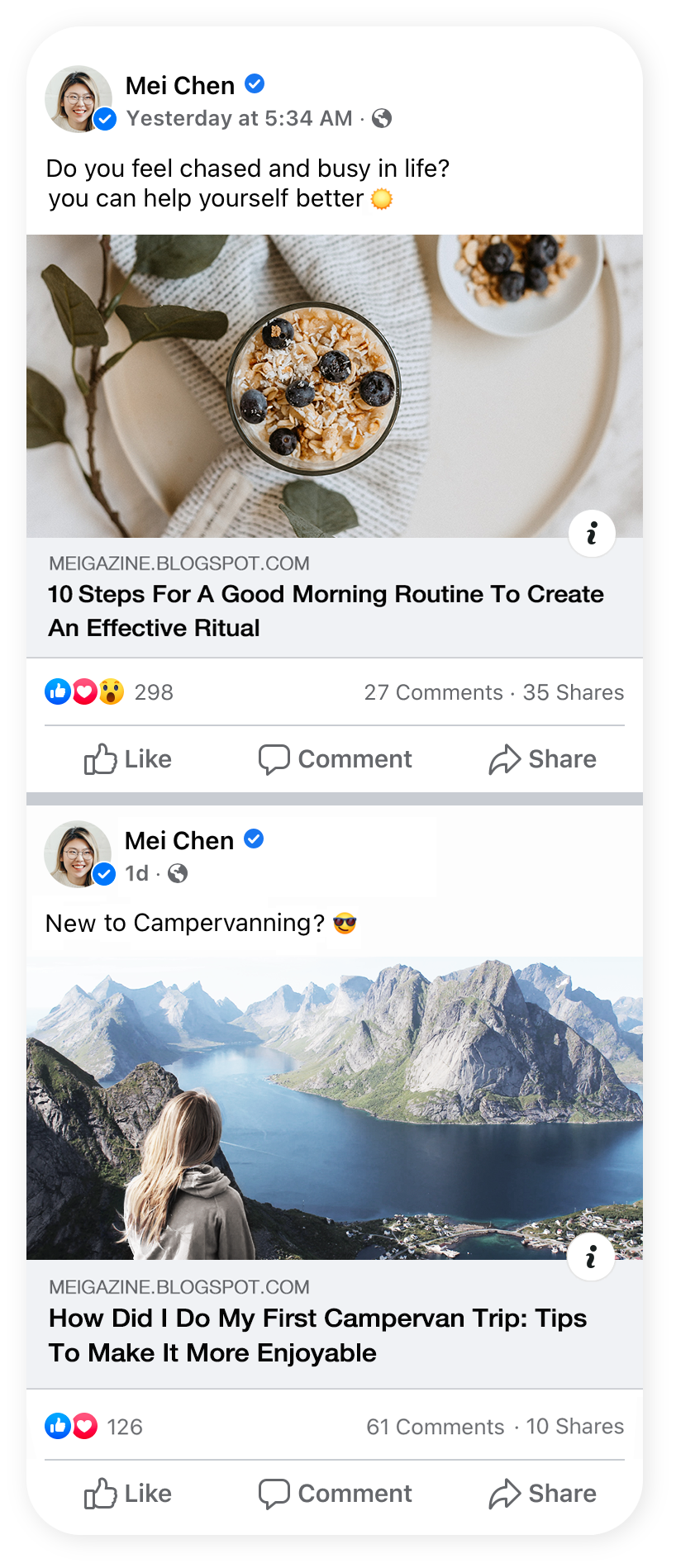
Task: Share the campervan trip post
Action: click(x=542, y=1494)
